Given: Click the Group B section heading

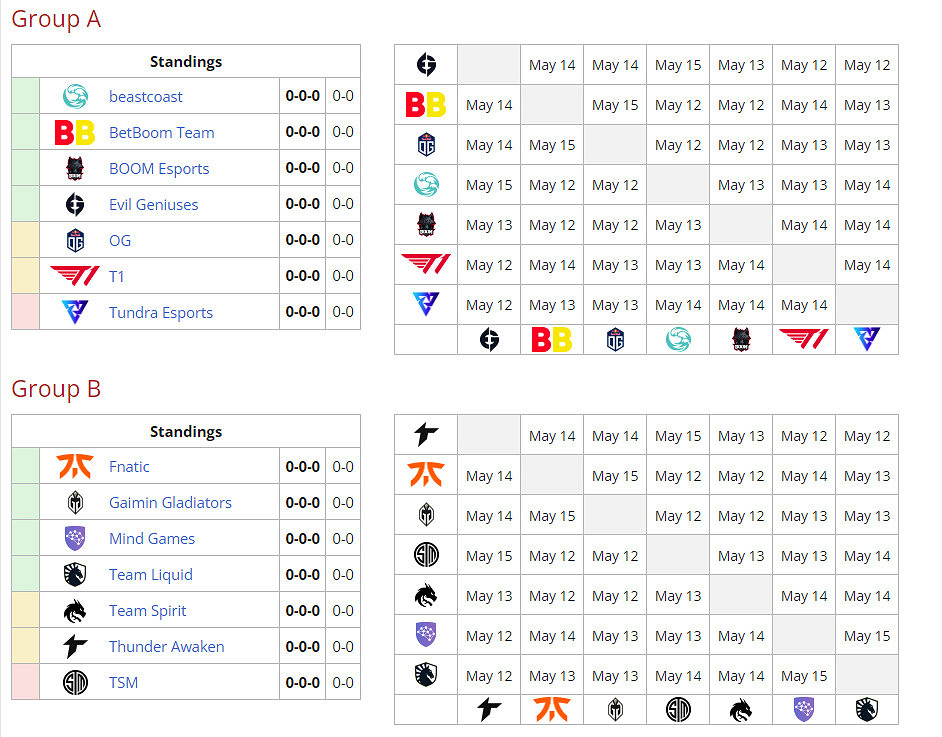Looking at the screenshot, I should [56, 389].
